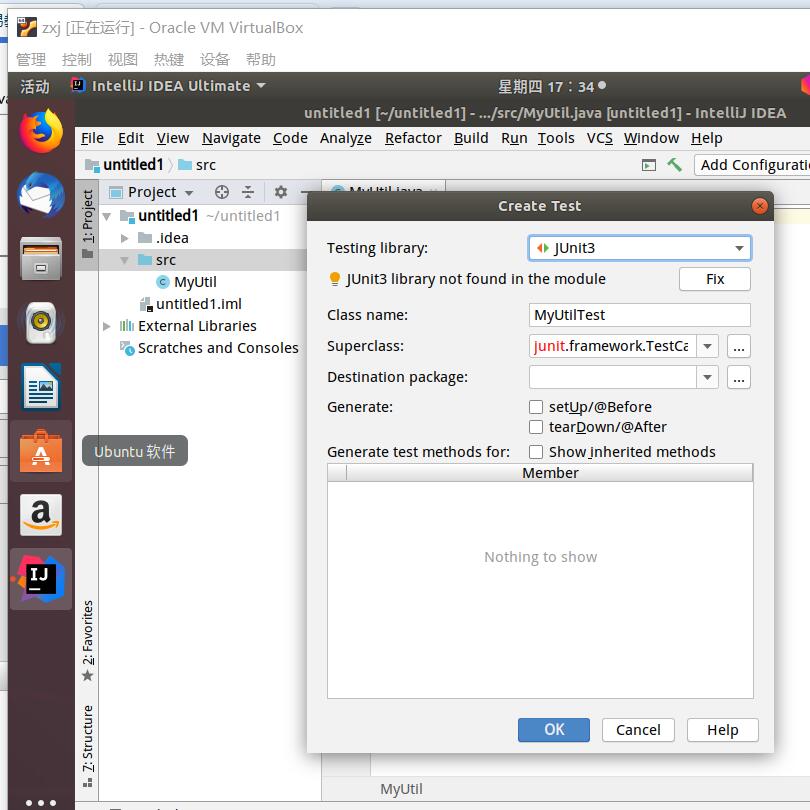Click Cancel in Create Test dialog

pyautogui.click(x=638, y=730)
